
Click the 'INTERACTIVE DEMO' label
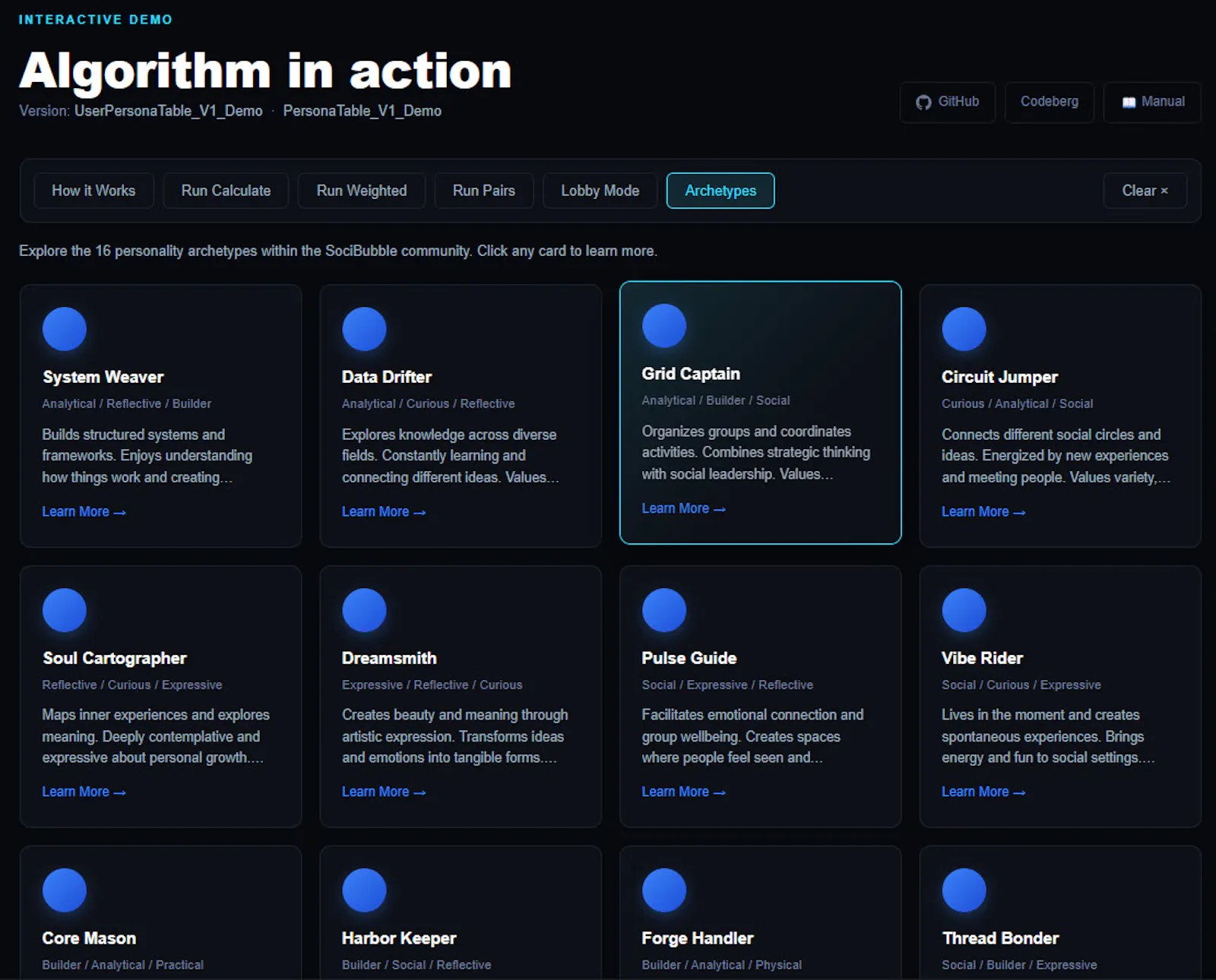point(96,20)
